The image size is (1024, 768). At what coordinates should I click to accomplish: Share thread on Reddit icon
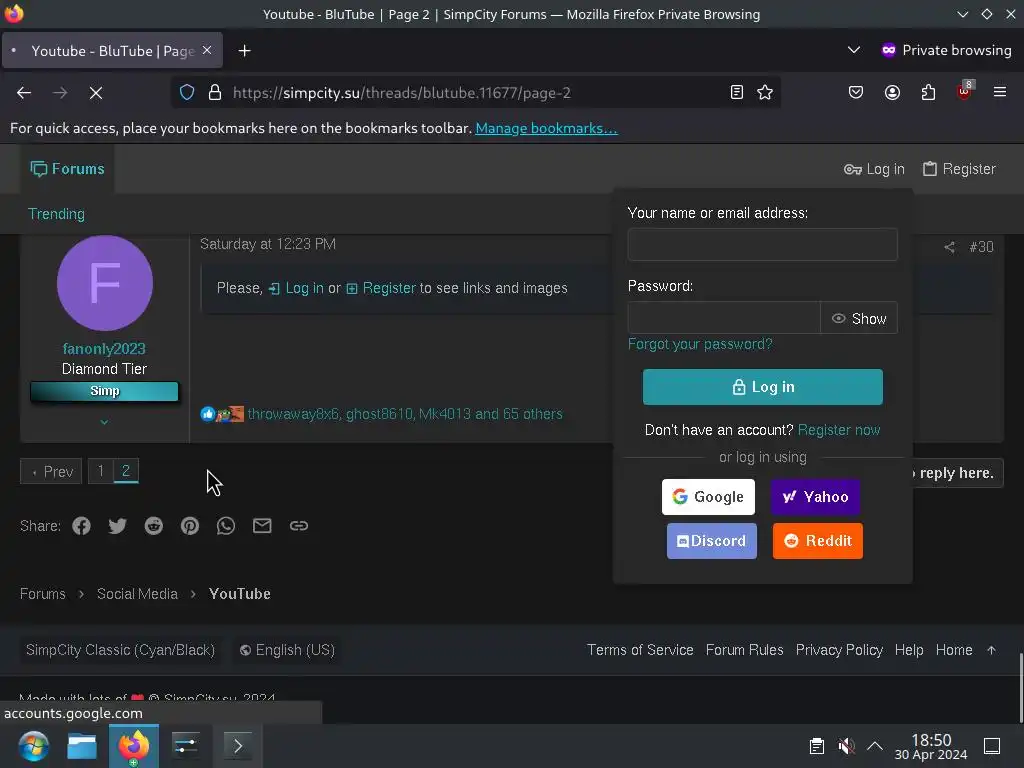153,526
